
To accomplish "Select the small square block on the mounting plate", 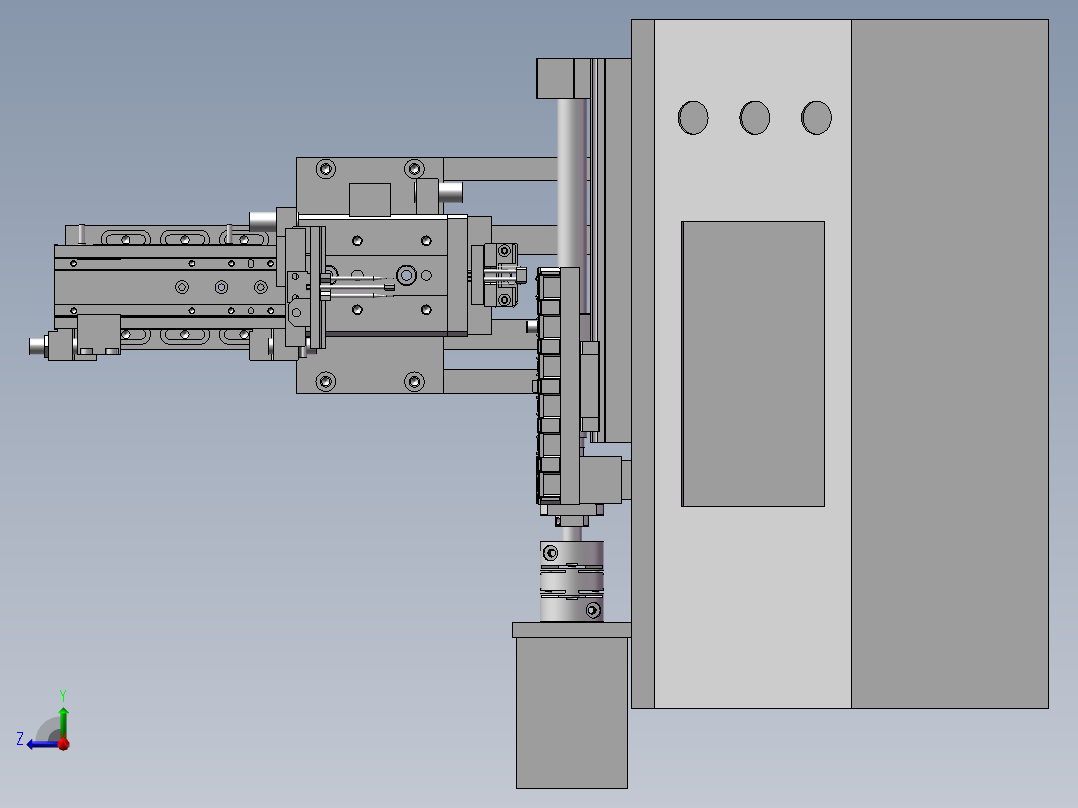I will (x=370, y=200).
